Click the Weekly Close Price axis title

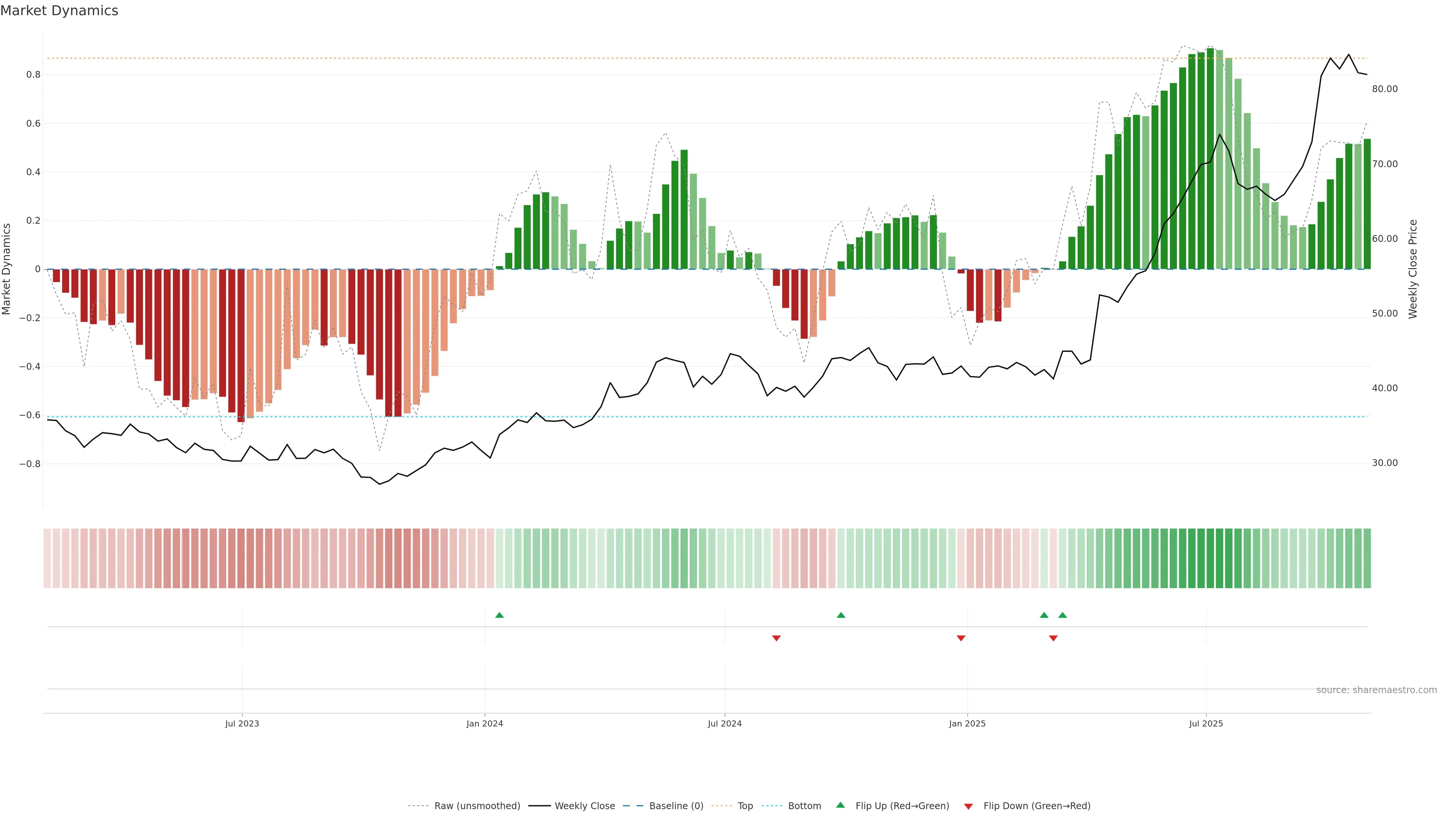click(x=1412, y=269)
